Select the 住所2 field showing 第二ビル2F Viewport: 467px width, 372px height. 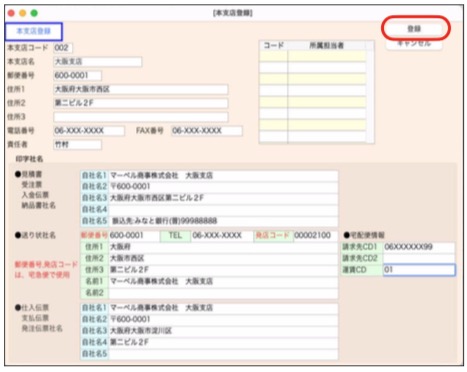(141, 103)
